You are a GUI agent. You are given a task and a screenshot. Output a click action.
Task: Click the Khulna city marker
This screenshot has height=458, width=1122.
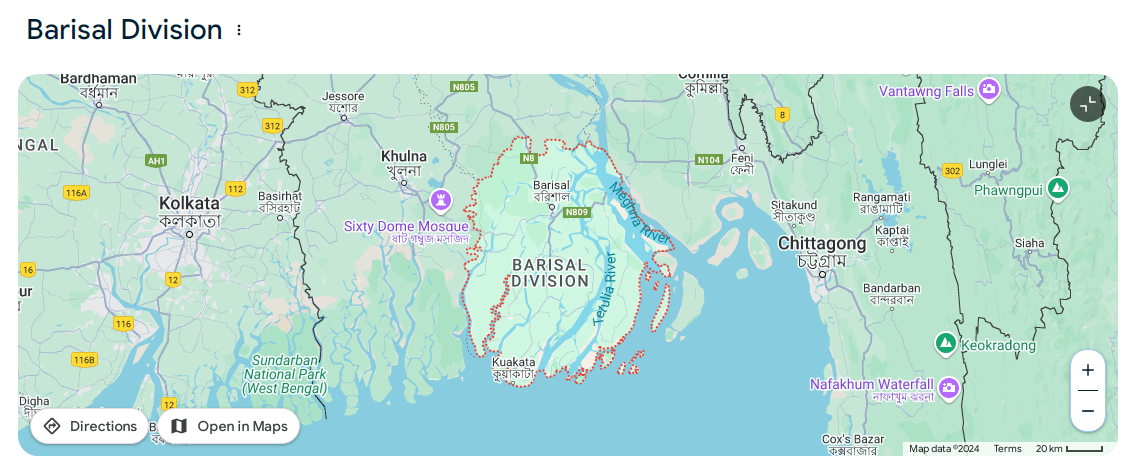point(404,182)
